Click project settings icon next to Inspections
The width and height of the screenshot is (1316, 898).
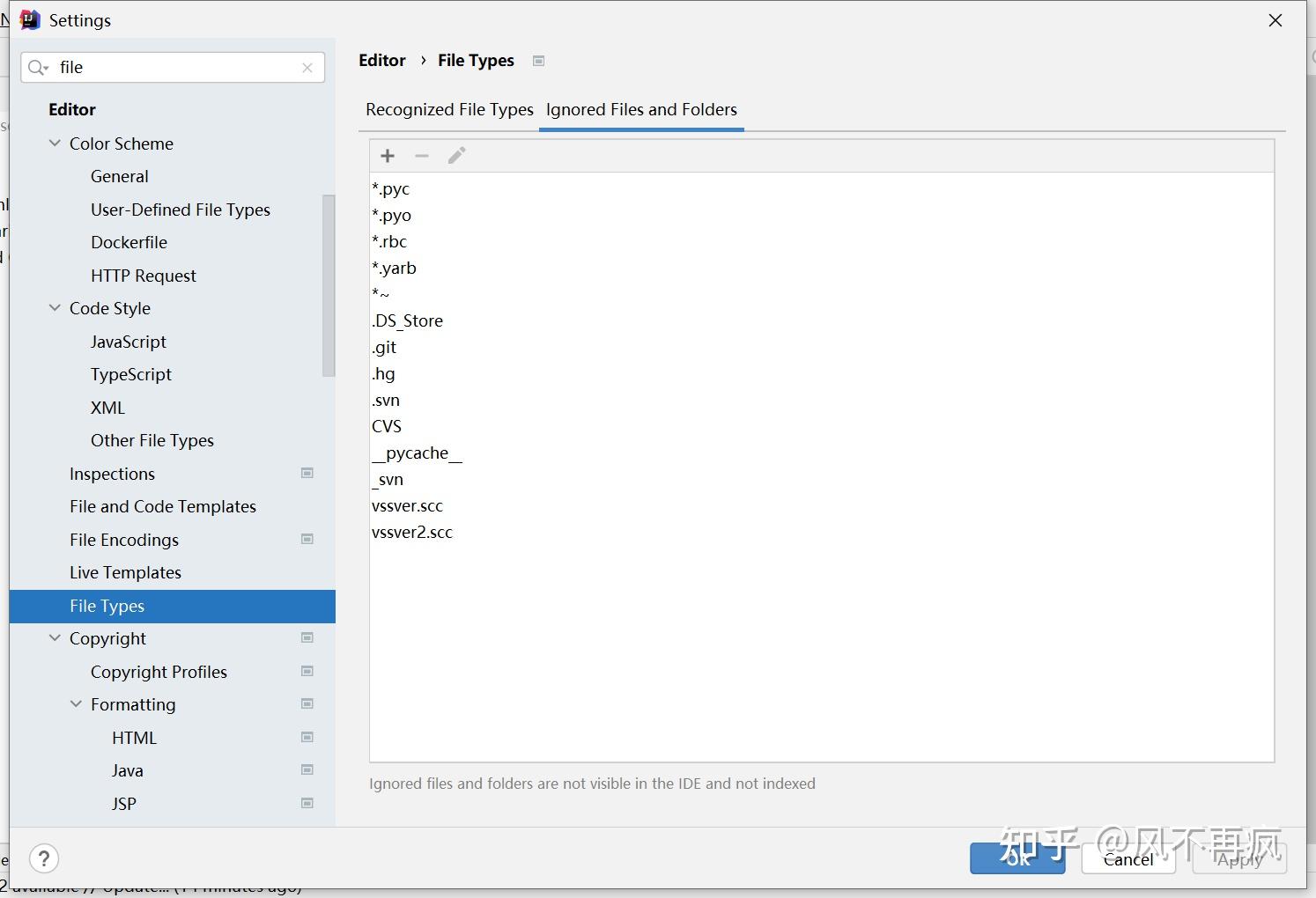(x=307, y=474)
